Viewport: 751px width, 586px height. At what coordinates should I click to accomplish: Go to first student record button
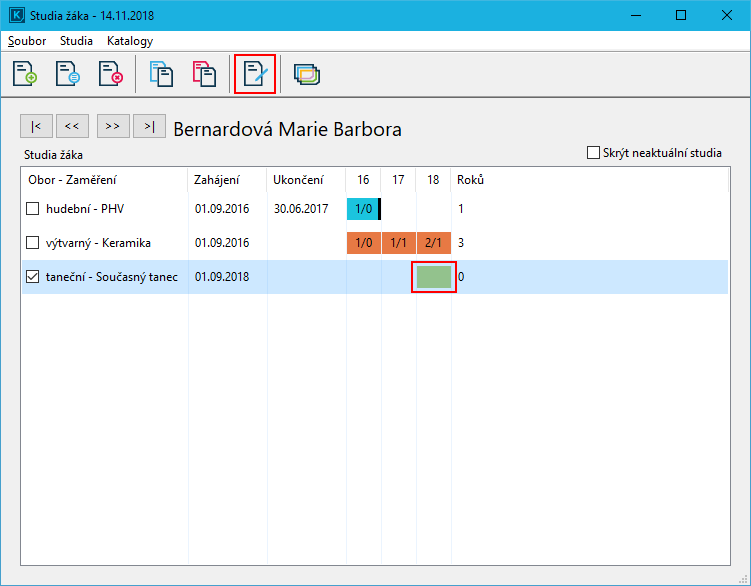click(x=36, y=126)
